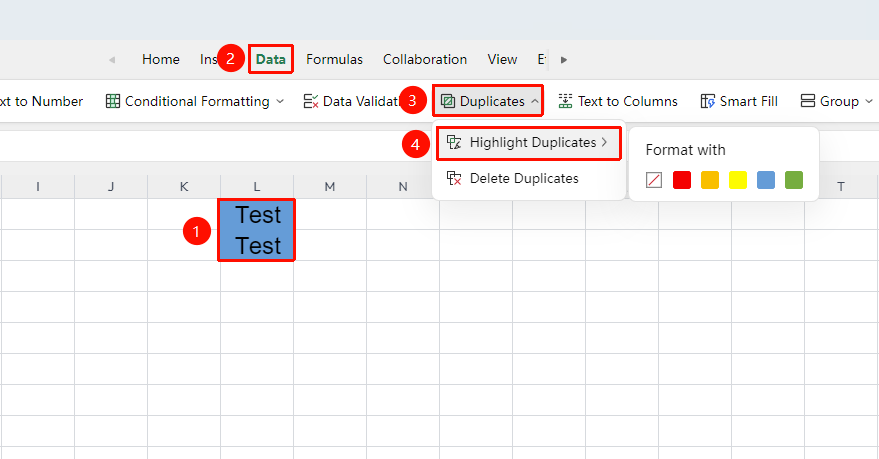Click the Highlight Duplicates menu icon
Image resolution: width=879 pixels, height=459 pixels.
coord(454,142)
